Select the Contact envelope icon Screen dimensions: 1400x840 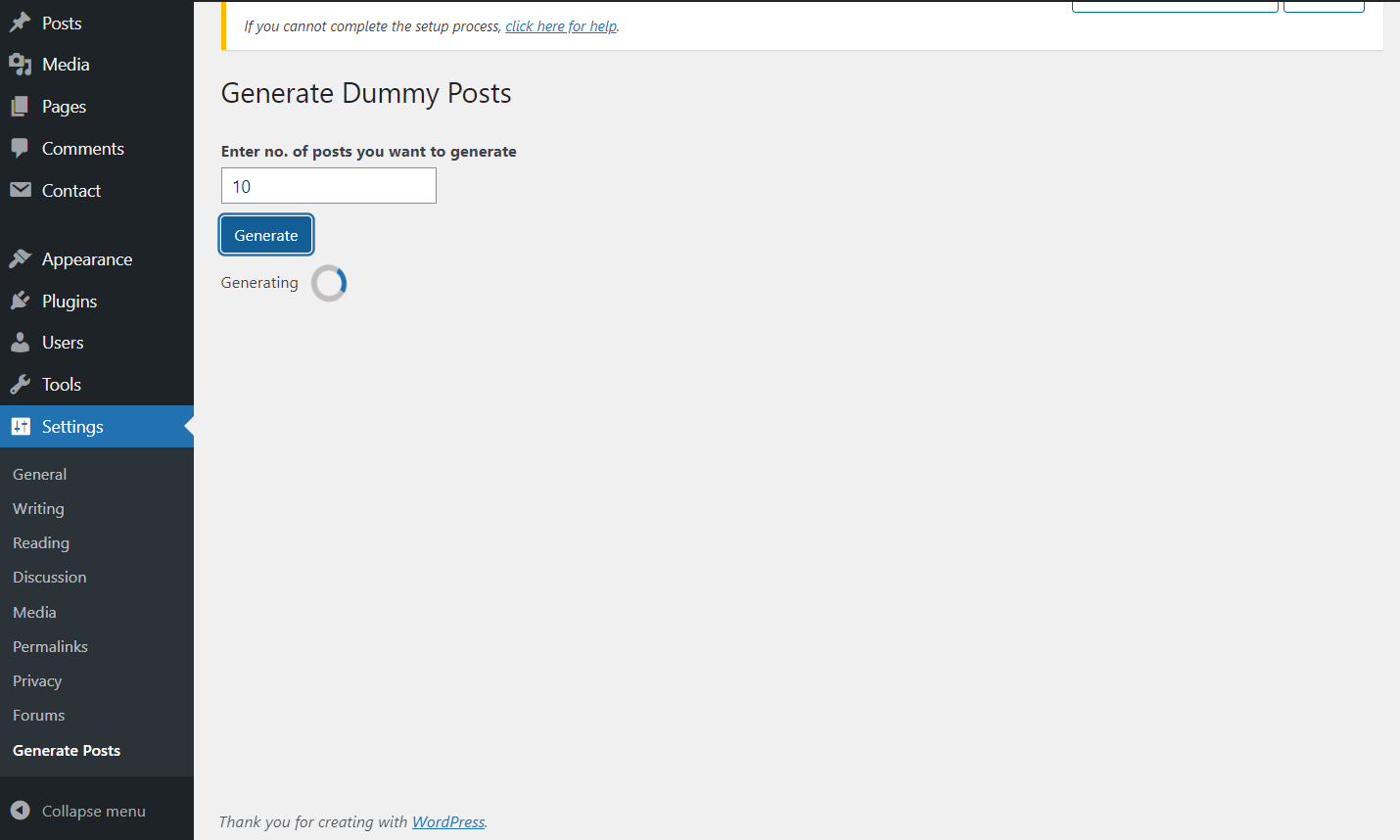point(22,190)
